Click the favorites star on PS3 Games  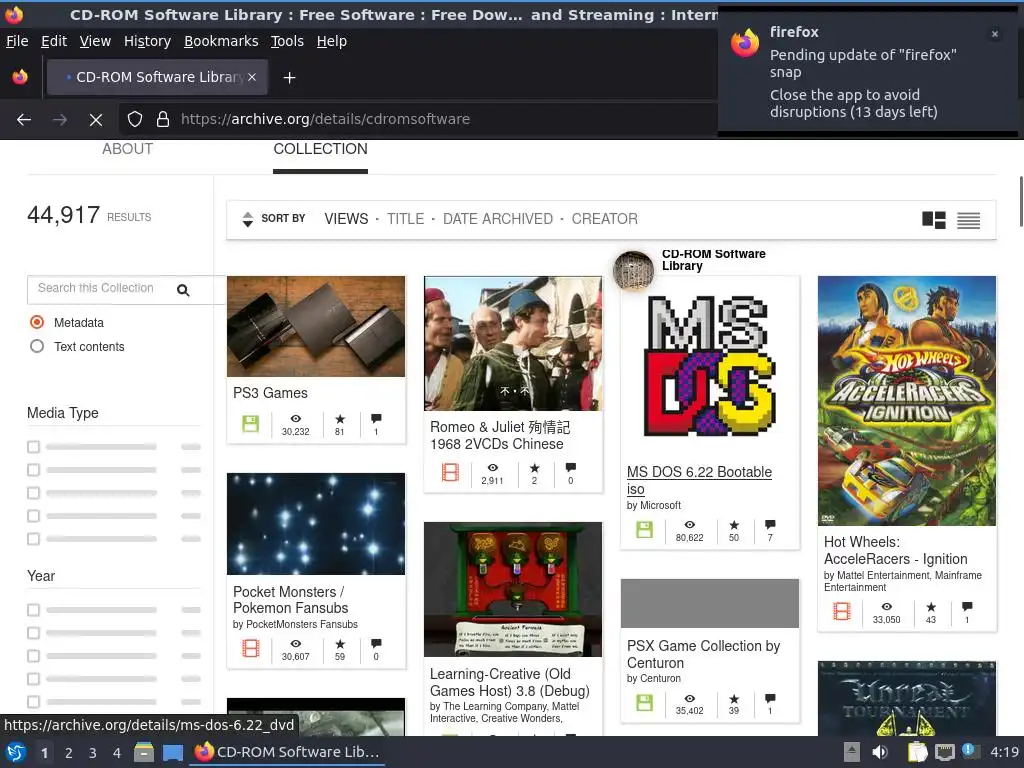click(340, 419)
